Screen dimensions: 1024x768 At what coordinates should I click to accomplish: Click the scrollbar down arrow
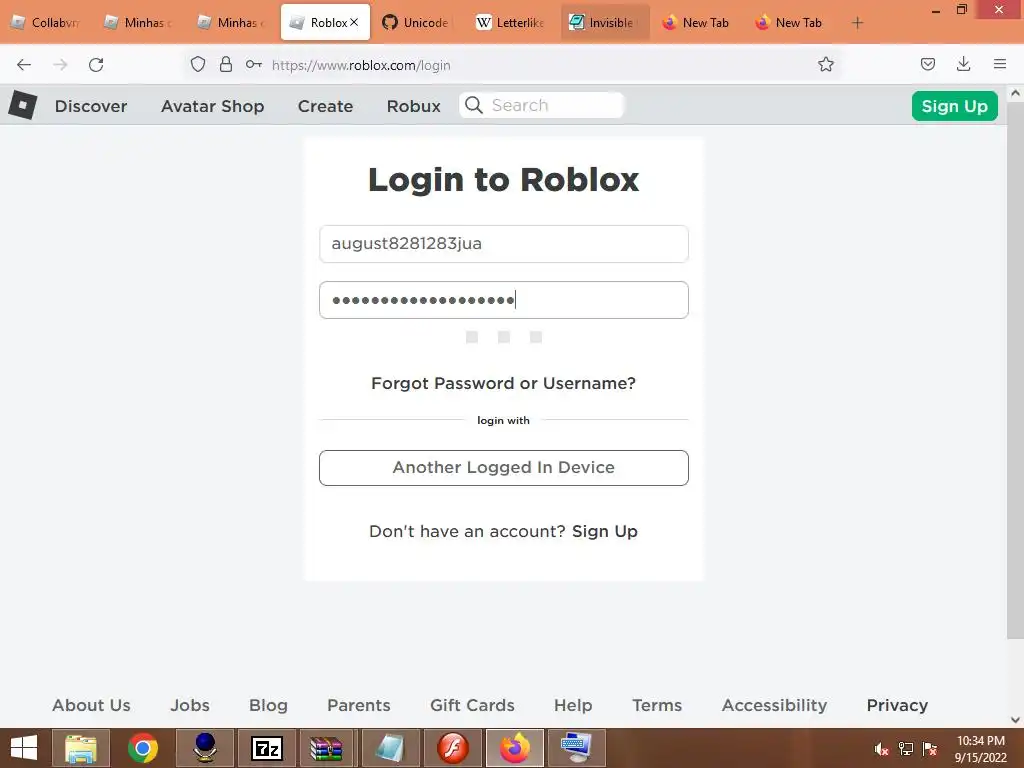point(1015,720)
